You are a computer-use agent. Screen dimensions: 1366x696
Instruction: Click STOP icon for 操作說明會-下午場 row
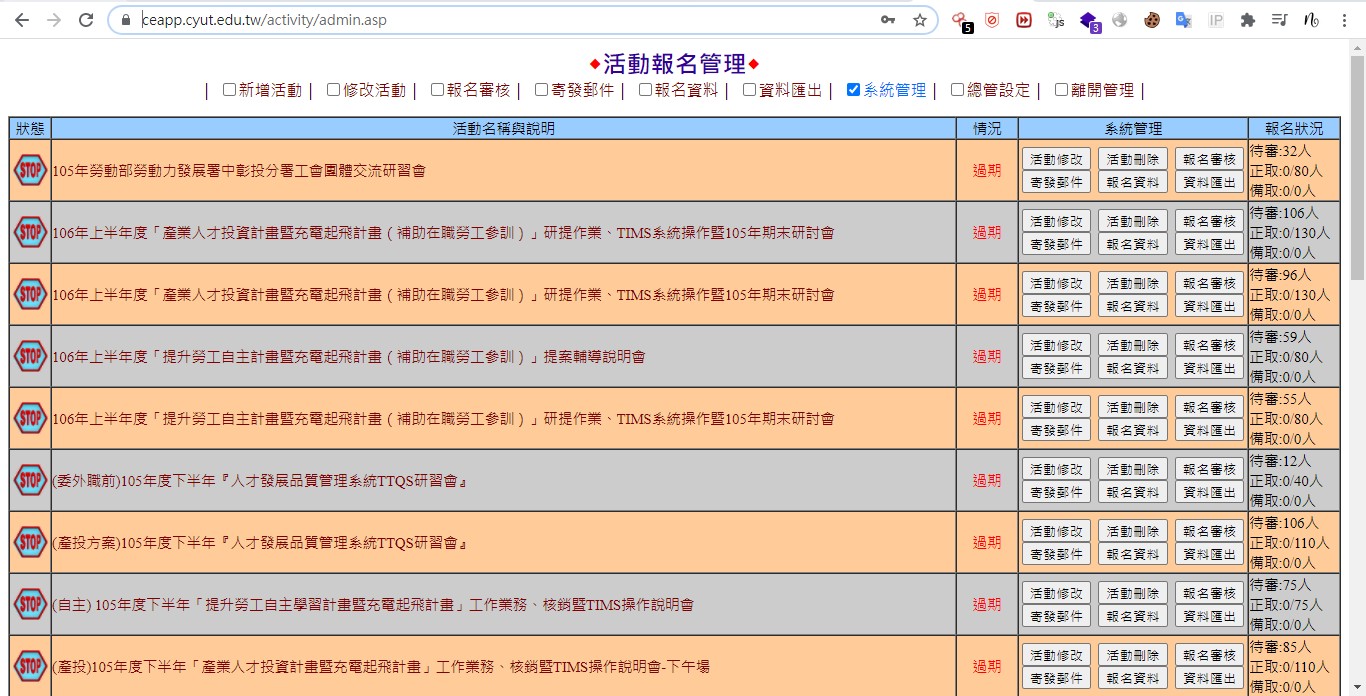pyautogui.click(x=30, y=666)
